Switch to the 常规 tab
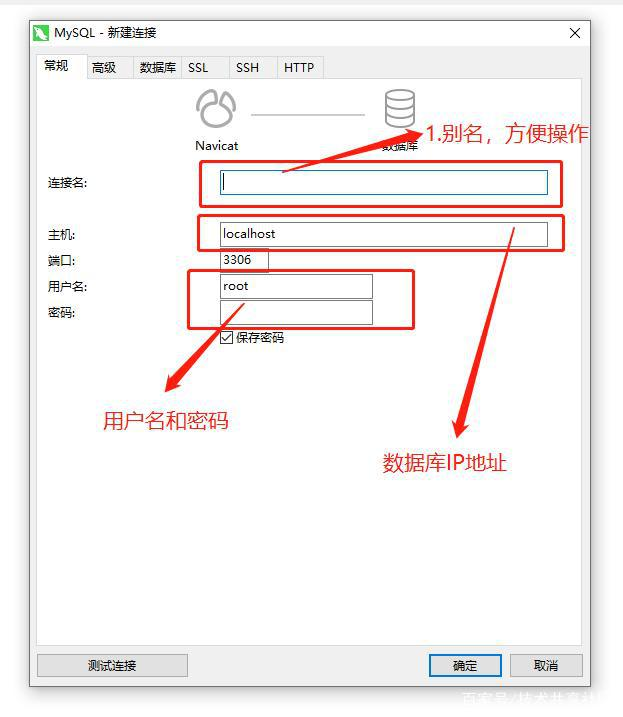623x717 pixels. pyautogui.click(x=57, y=66)
